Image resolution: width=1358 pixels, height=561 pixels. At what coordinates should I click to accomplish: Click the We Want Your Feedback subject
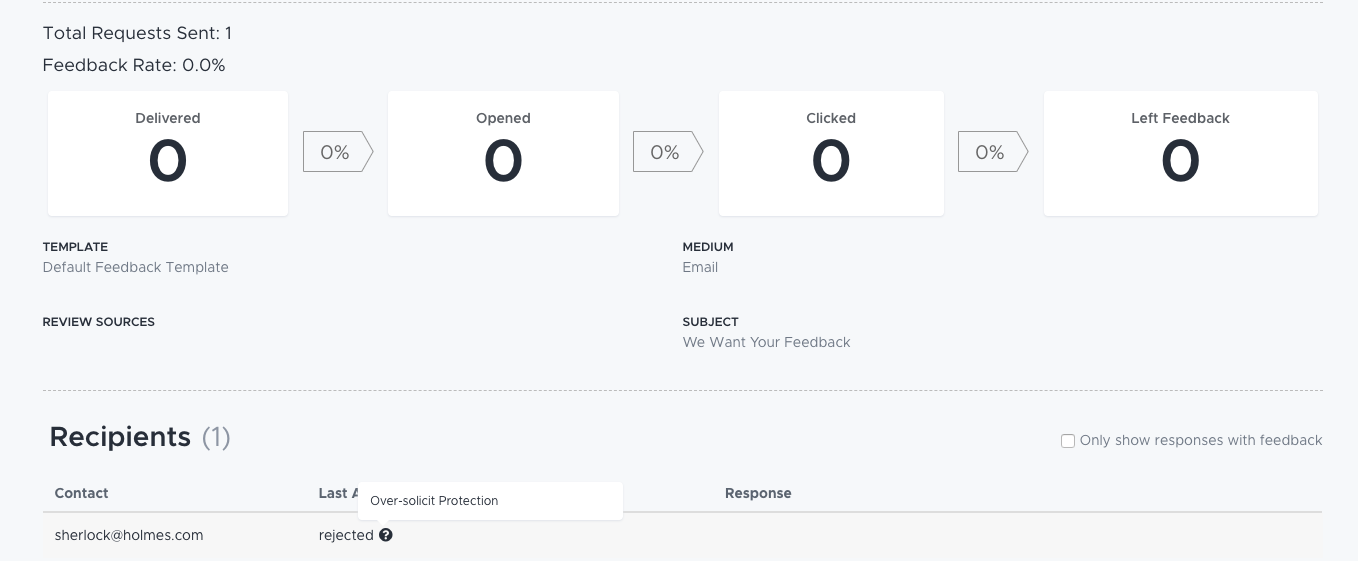click(x=767, y=342)
